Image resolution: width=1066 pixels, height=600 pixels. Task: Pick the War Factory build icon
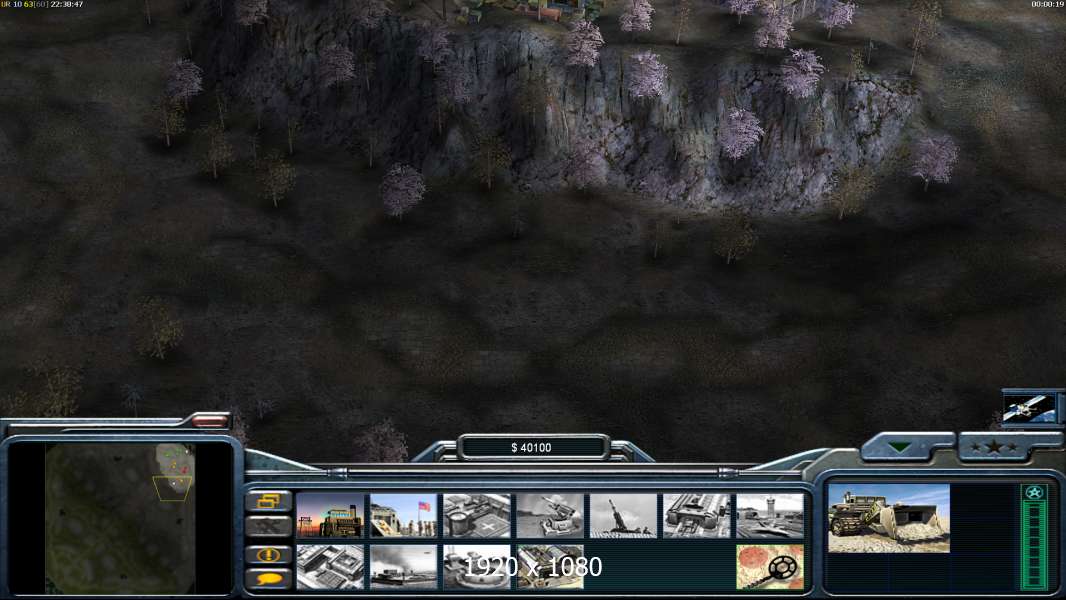698,516
